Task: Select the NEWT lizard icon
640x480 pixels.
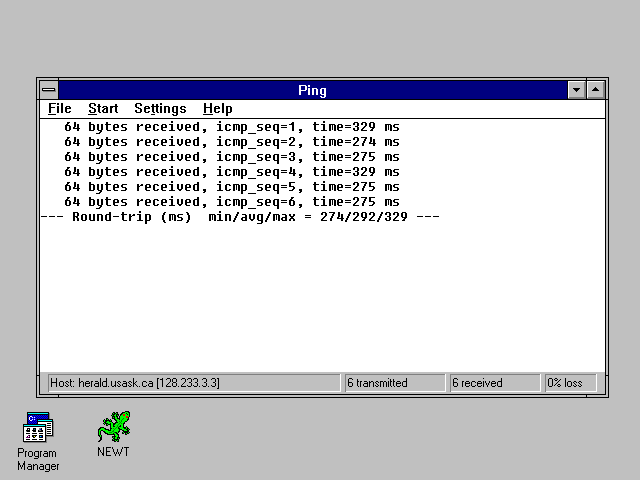Action: [x=113, y=427]
